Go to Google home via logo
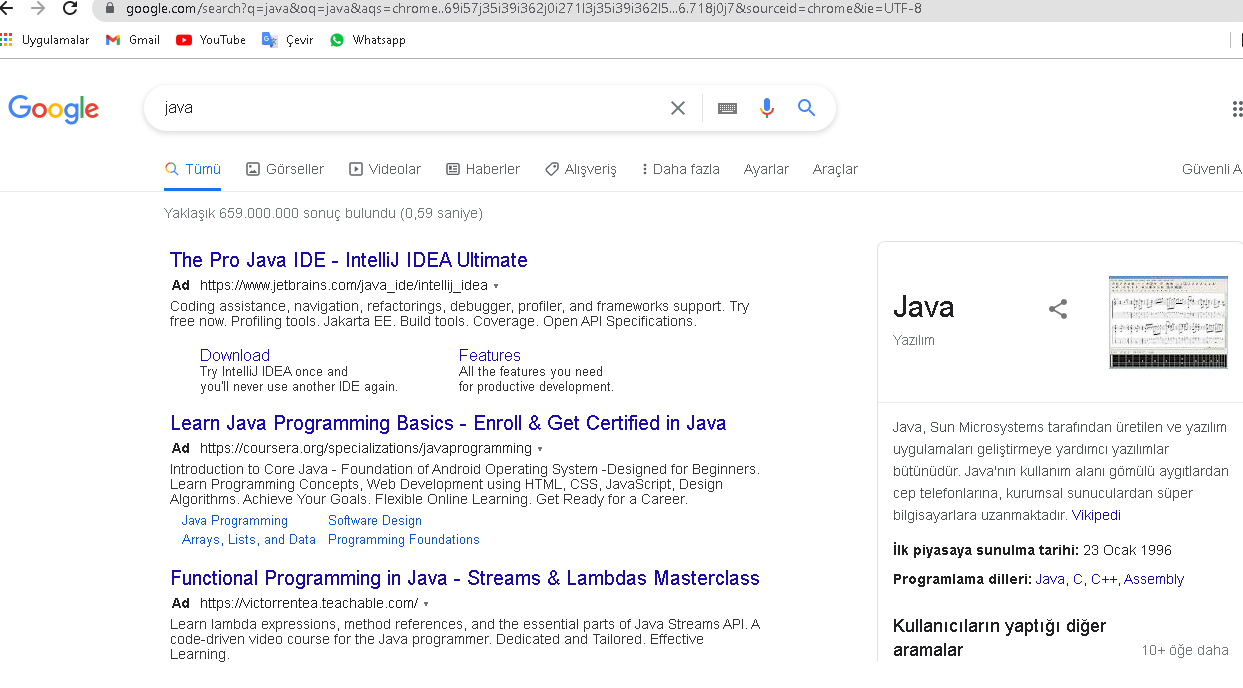The width and height of the screenshot is (1243, 688). pyautogui.click(x=54, y=109)
